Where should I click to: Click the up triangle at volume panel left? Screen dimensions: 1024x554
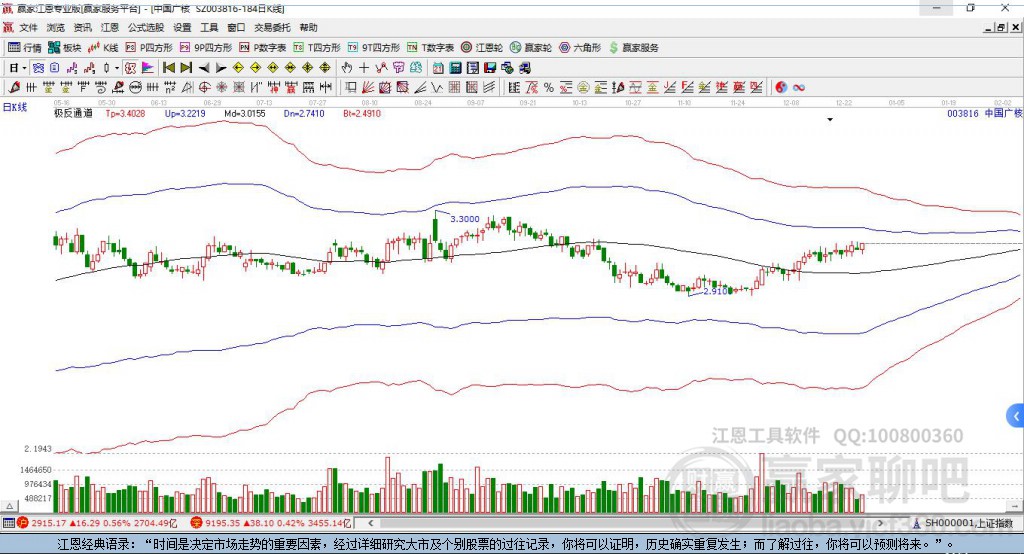pyautogui.click(x=9, y=506)
